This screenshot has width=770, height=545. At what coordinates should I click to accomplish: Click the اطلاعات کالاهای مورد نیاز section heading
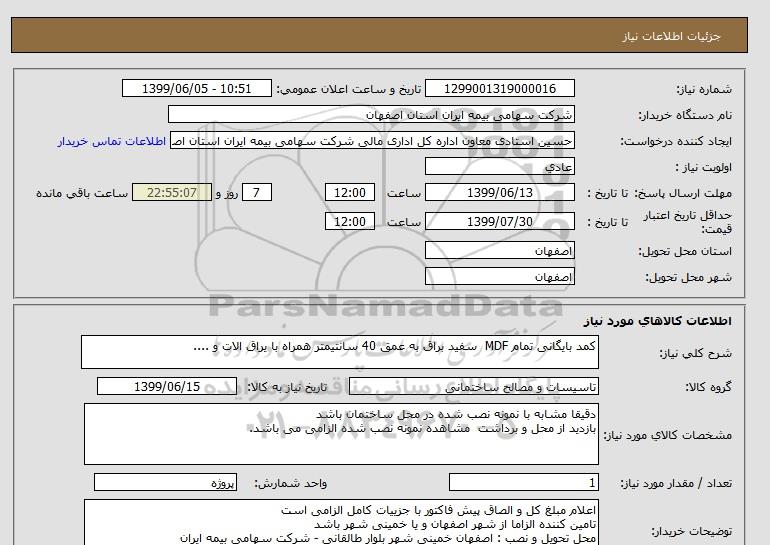[x=658, y=321]
